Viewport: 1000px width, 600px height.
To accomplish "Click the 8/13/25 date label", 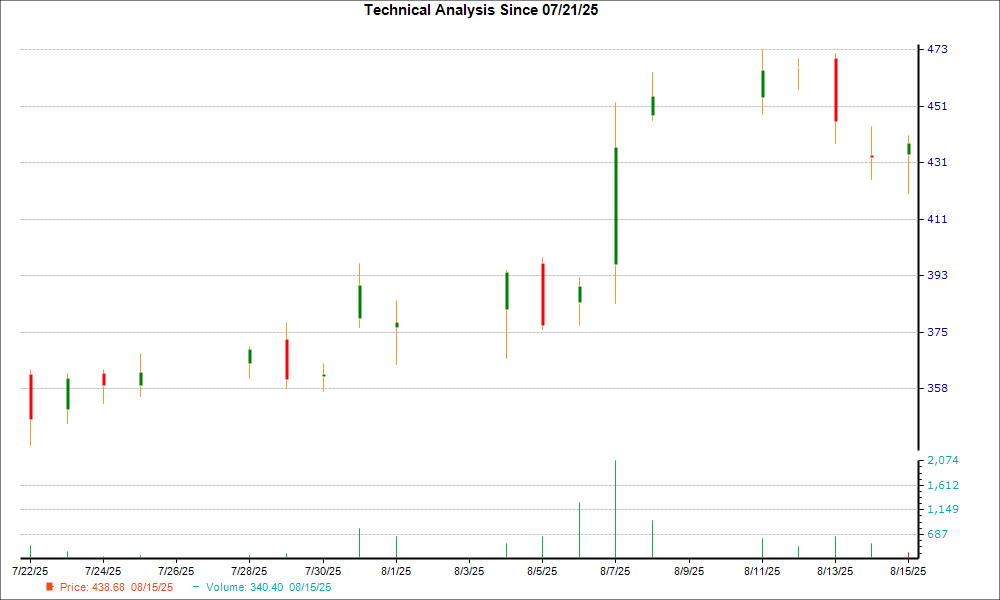I will (835, 571).
